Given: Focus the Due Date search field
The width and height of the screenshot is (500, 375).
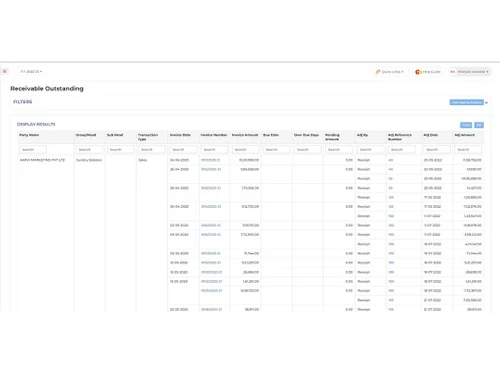Looking at the screenshot, I should click(x=276, y=150).
